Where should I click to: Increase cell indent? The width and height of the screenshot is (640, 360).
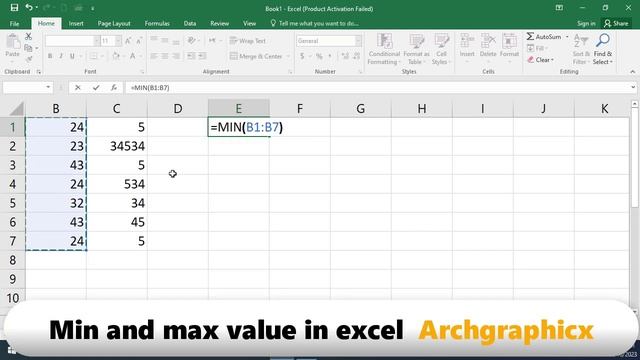(202, 56)
